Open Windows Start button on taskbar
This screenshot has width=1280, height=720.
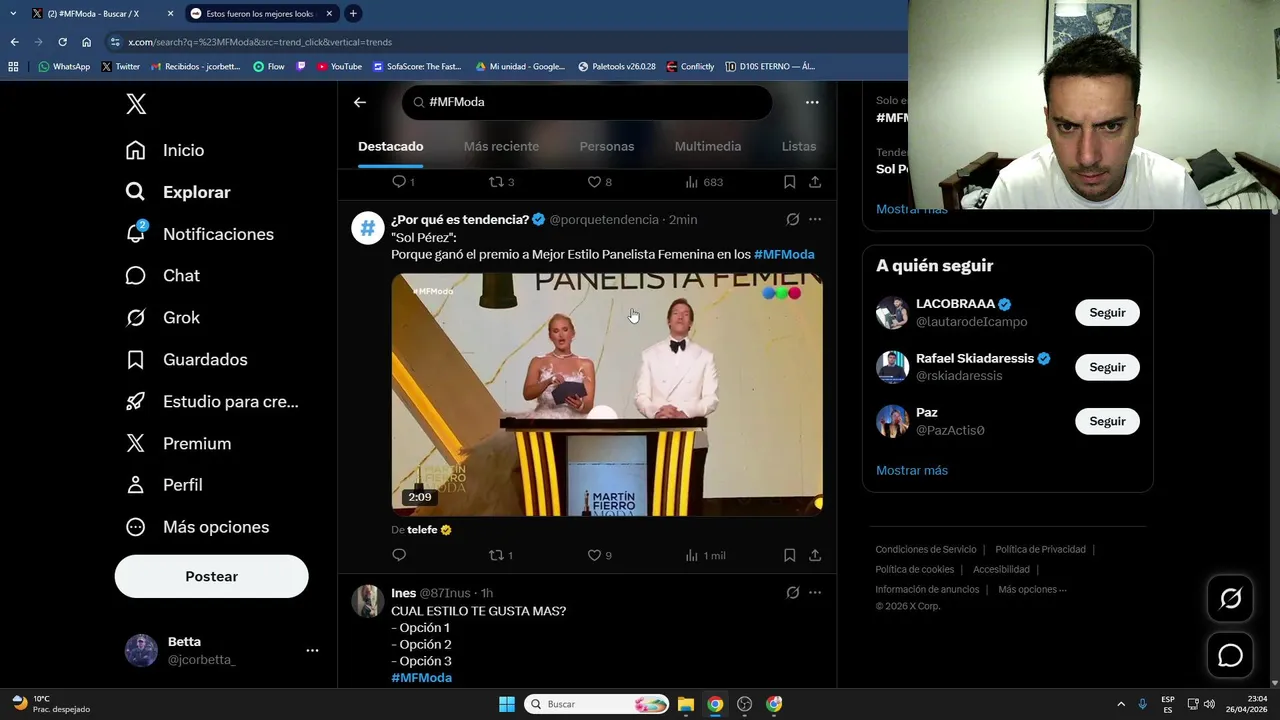click(507, 704)
